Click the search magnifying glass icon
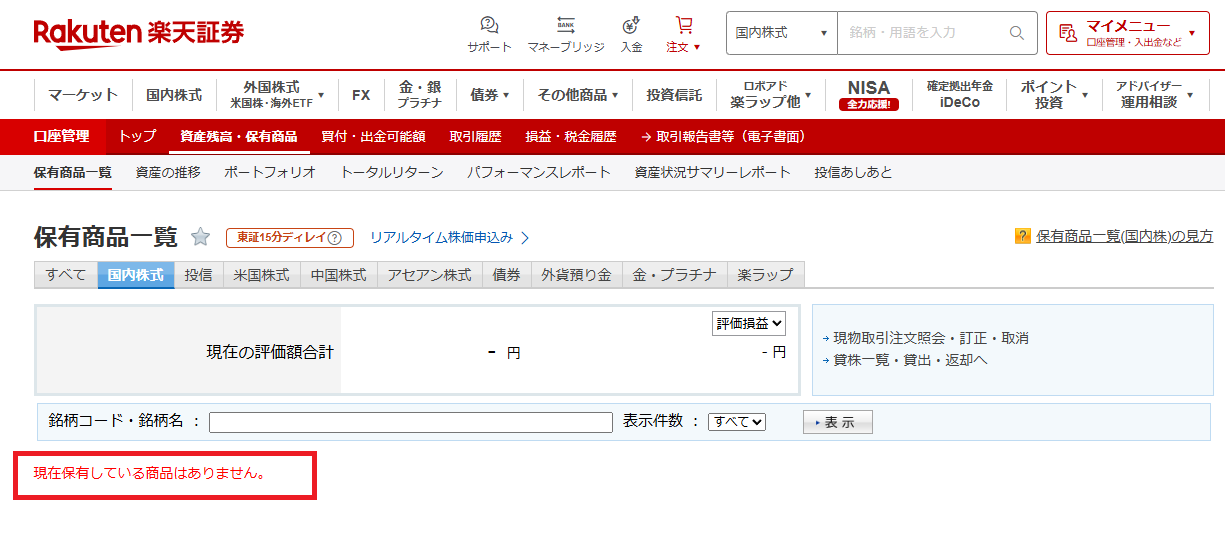The height and width of the screenshot is (538, 1225). (x=1017, y=33)
